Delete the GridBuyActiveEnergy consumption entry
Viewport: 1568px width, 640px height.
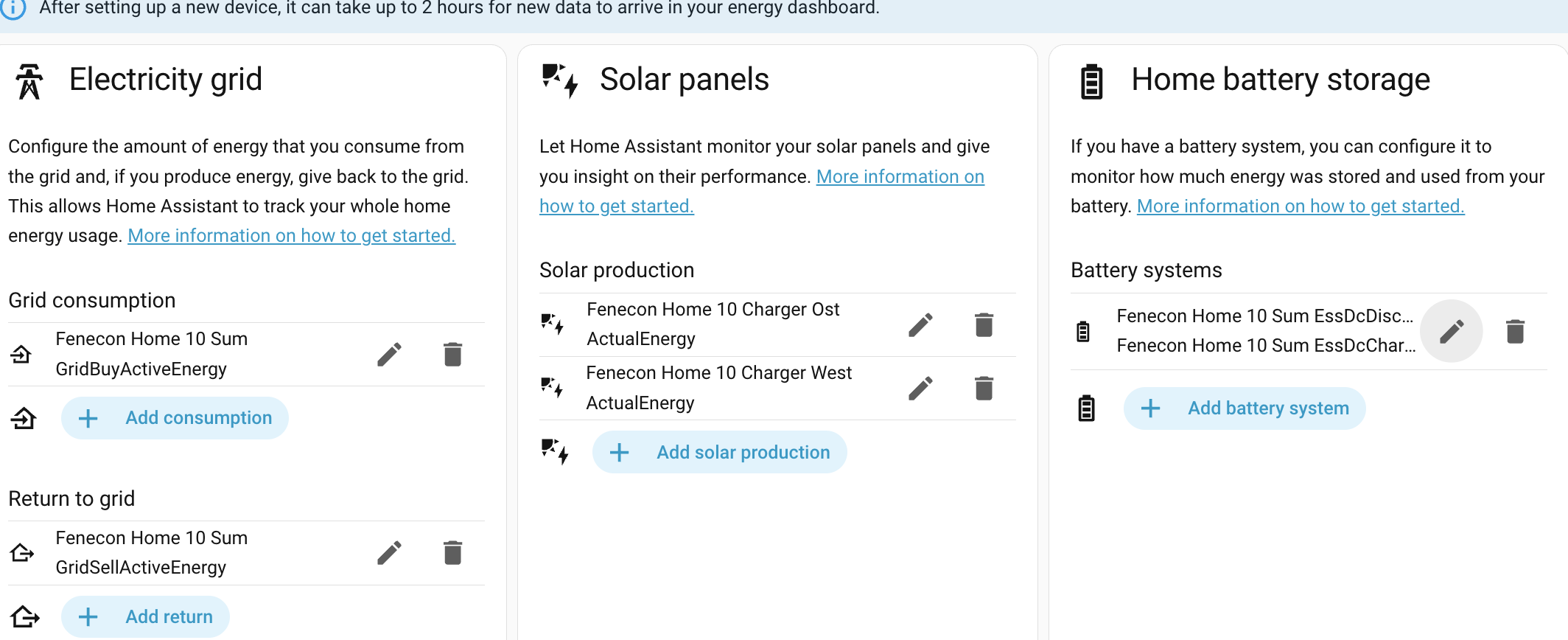(452, 355)
